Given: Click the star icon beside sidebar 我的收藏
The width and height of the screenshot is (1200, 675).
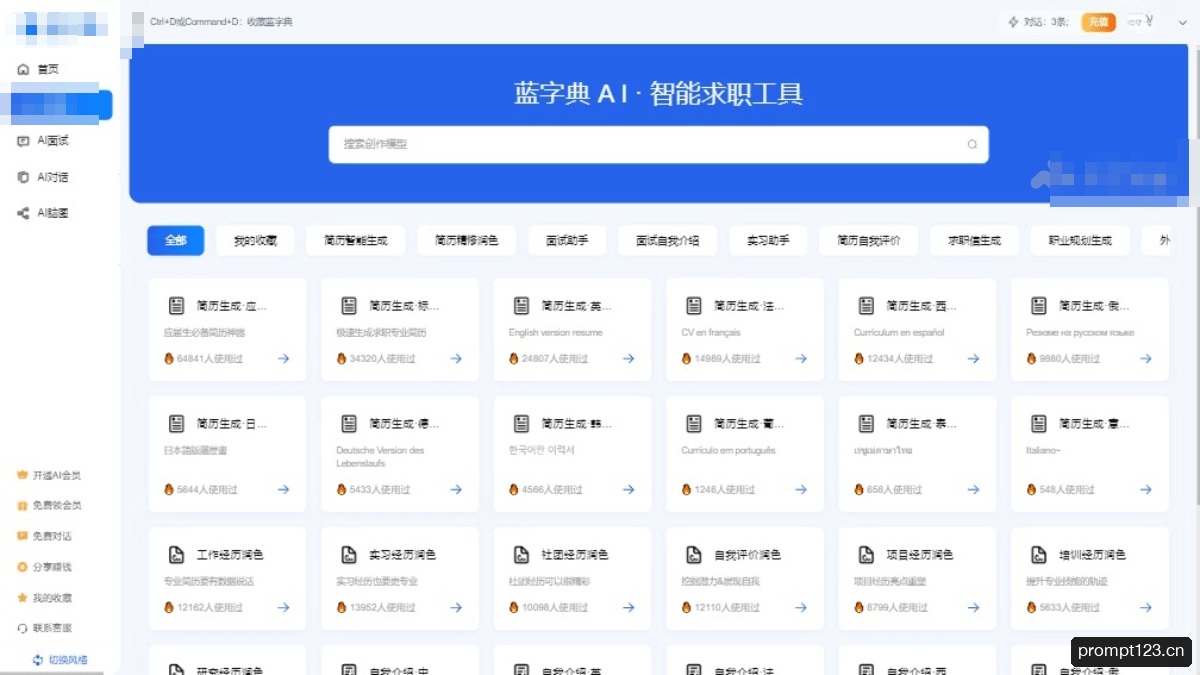Looking at the screenshot, I should [22, 598].
